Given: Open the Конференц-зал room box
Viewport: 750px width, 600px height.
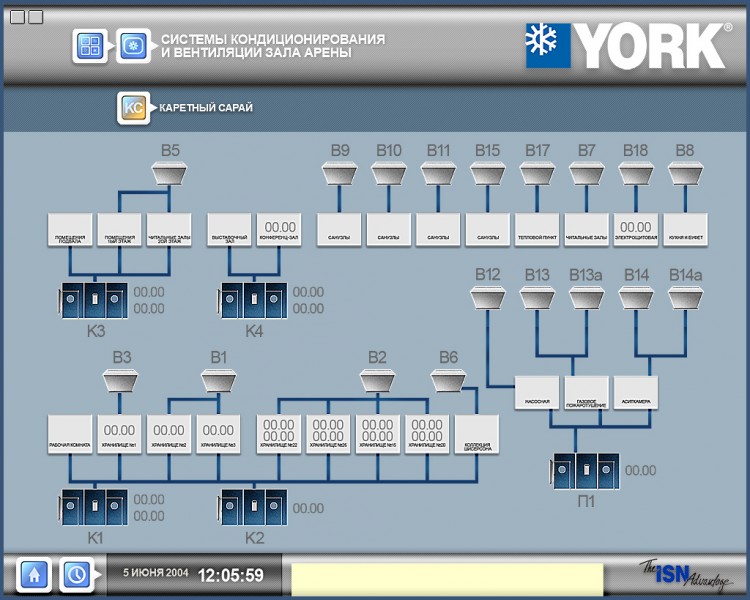Looking at the screenshot, I should tap(279, 230).
